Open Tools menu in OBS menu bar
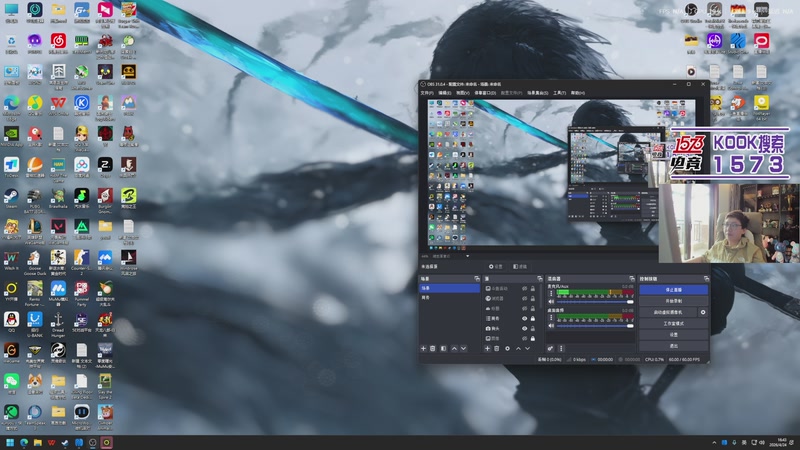The image size is (800, 450). [560, 93]
